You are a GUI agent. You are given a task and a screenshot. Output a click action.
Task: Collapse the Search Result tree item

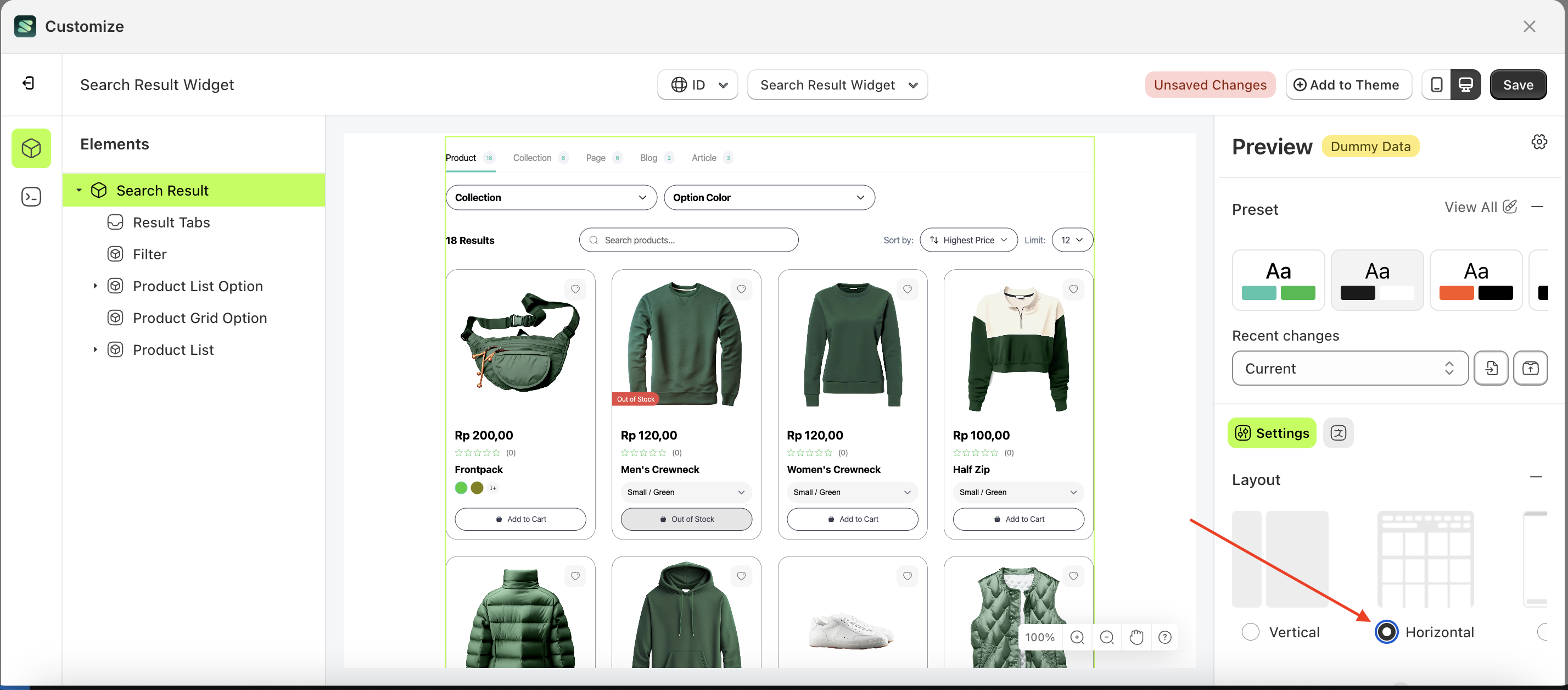pos(79,190)
